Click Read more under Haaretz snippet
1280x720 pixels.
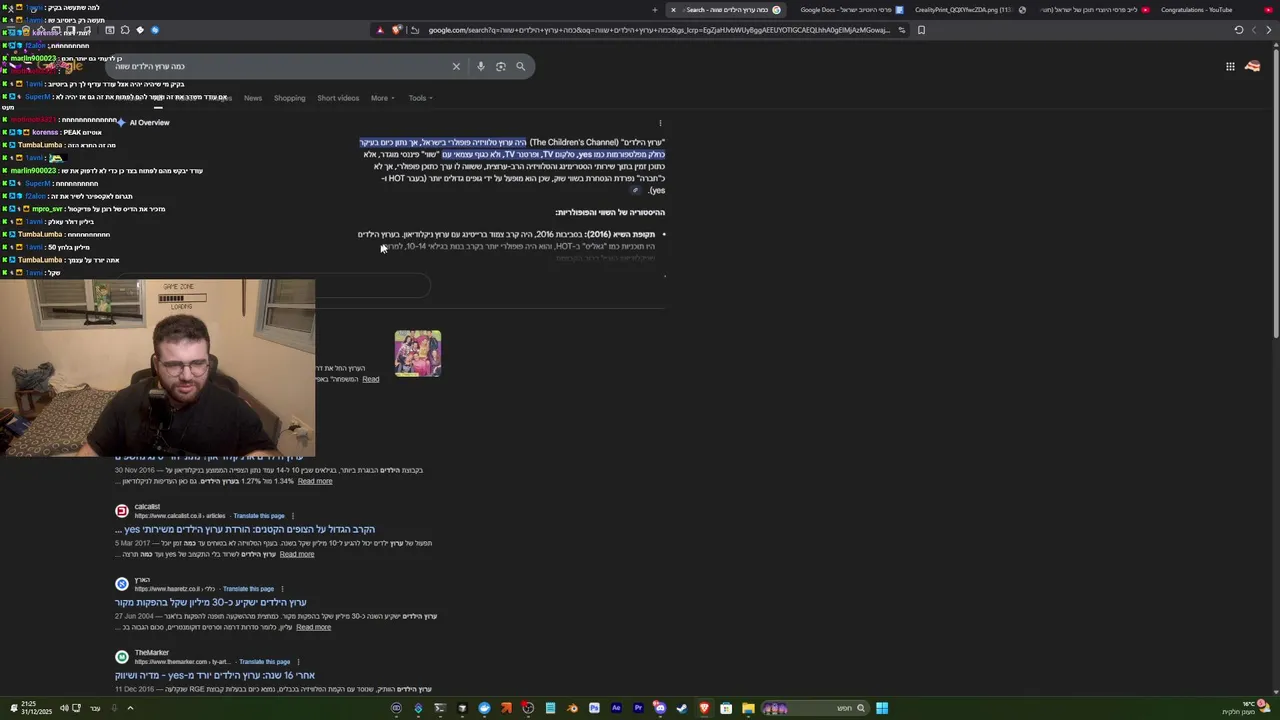(x=313, y=627)
